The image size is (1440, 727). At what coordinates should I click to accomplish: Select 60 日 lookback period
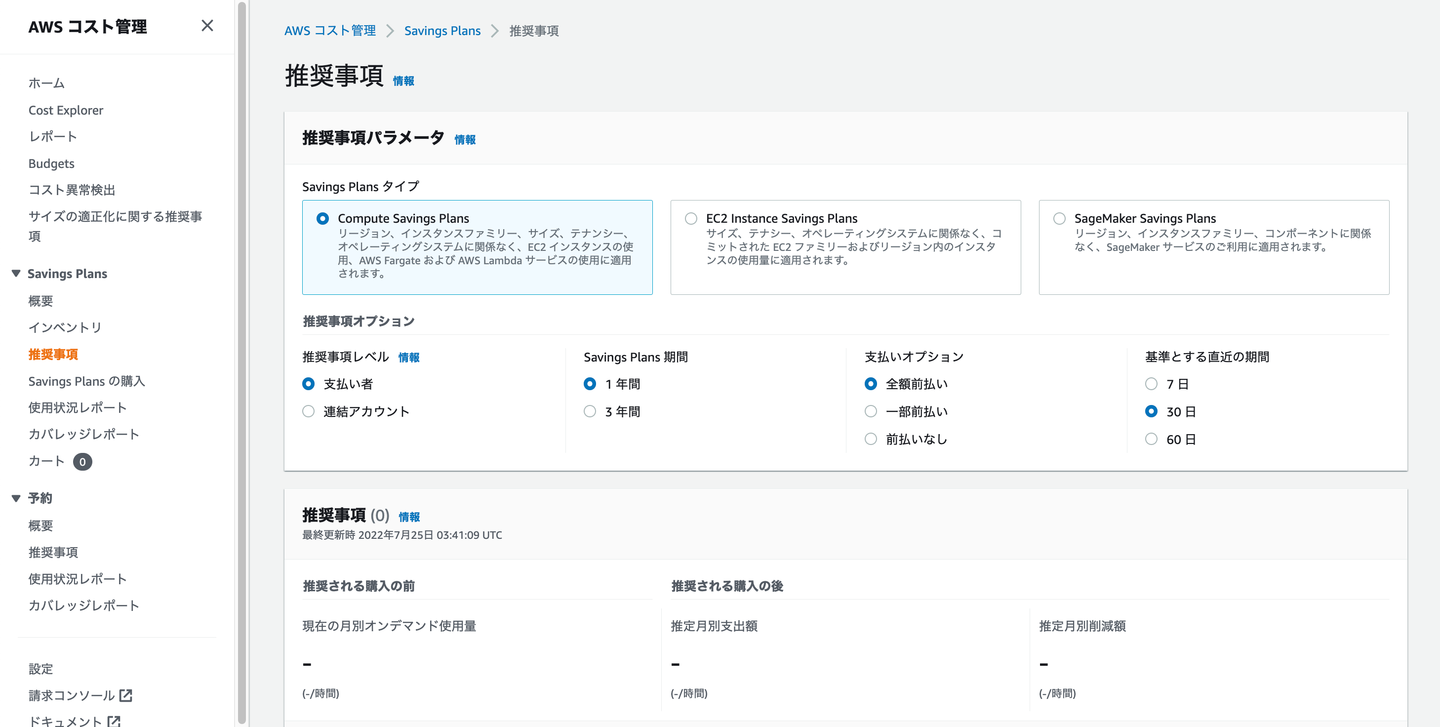click(1151, 438)
